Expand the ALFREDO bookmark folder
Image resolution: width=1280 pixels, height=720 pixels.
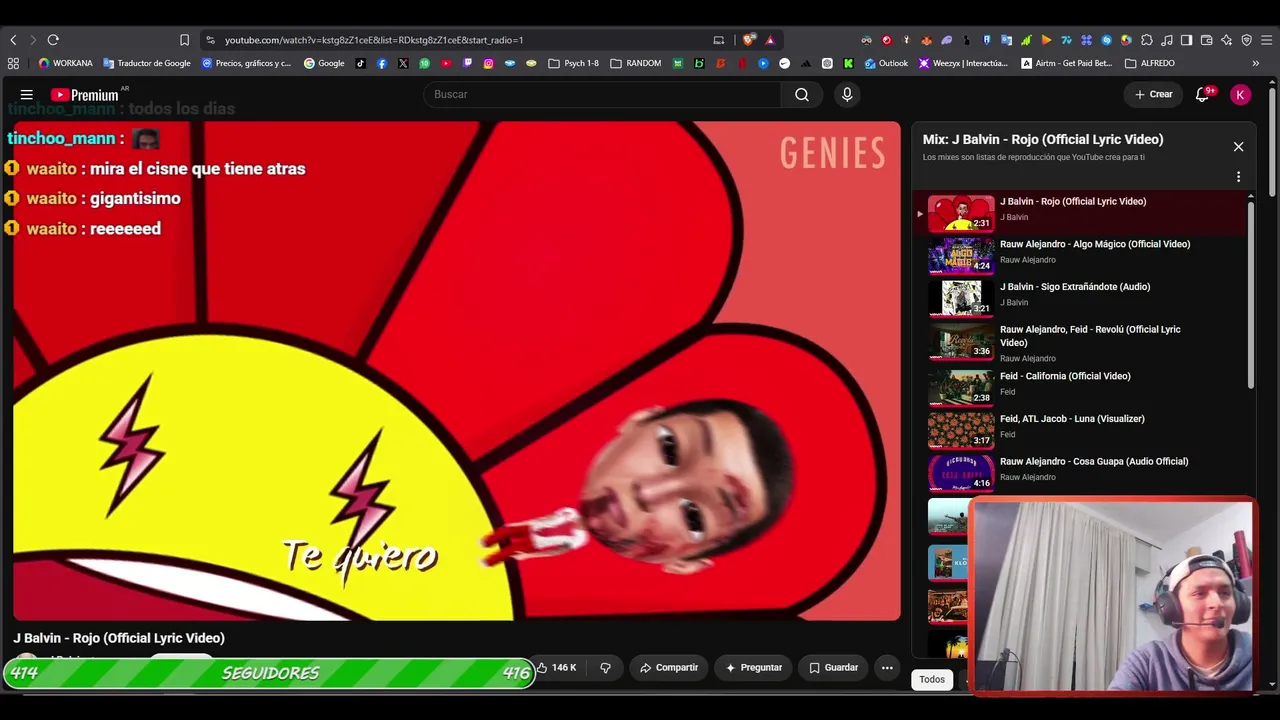point(1150,63)
